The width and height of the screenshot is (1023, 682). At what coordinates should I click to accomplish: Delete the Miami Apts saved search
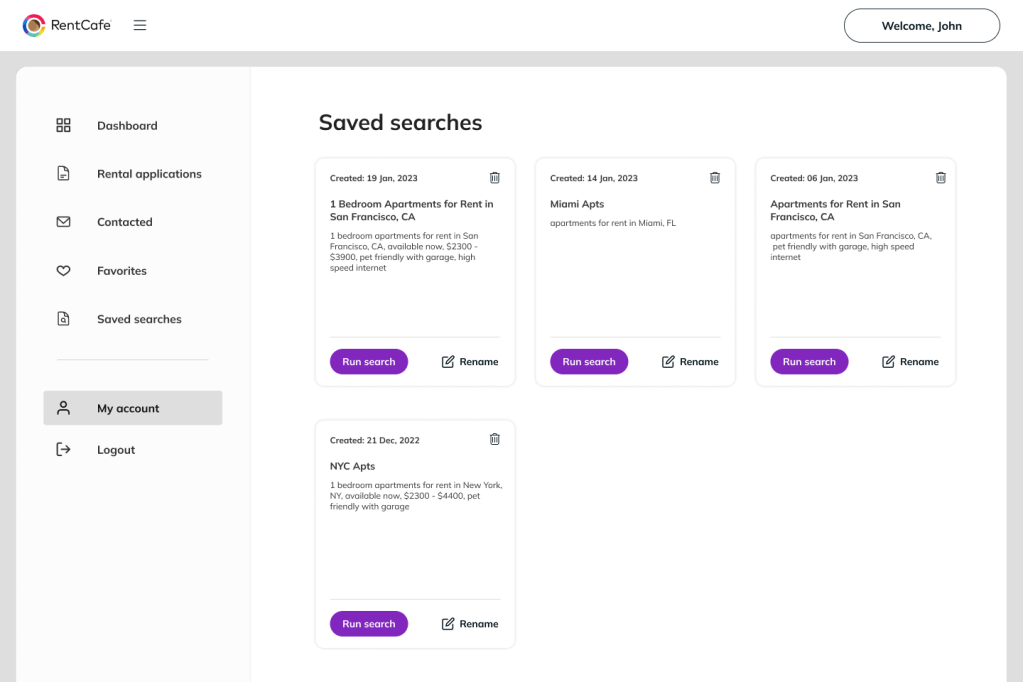pos(715,178)
